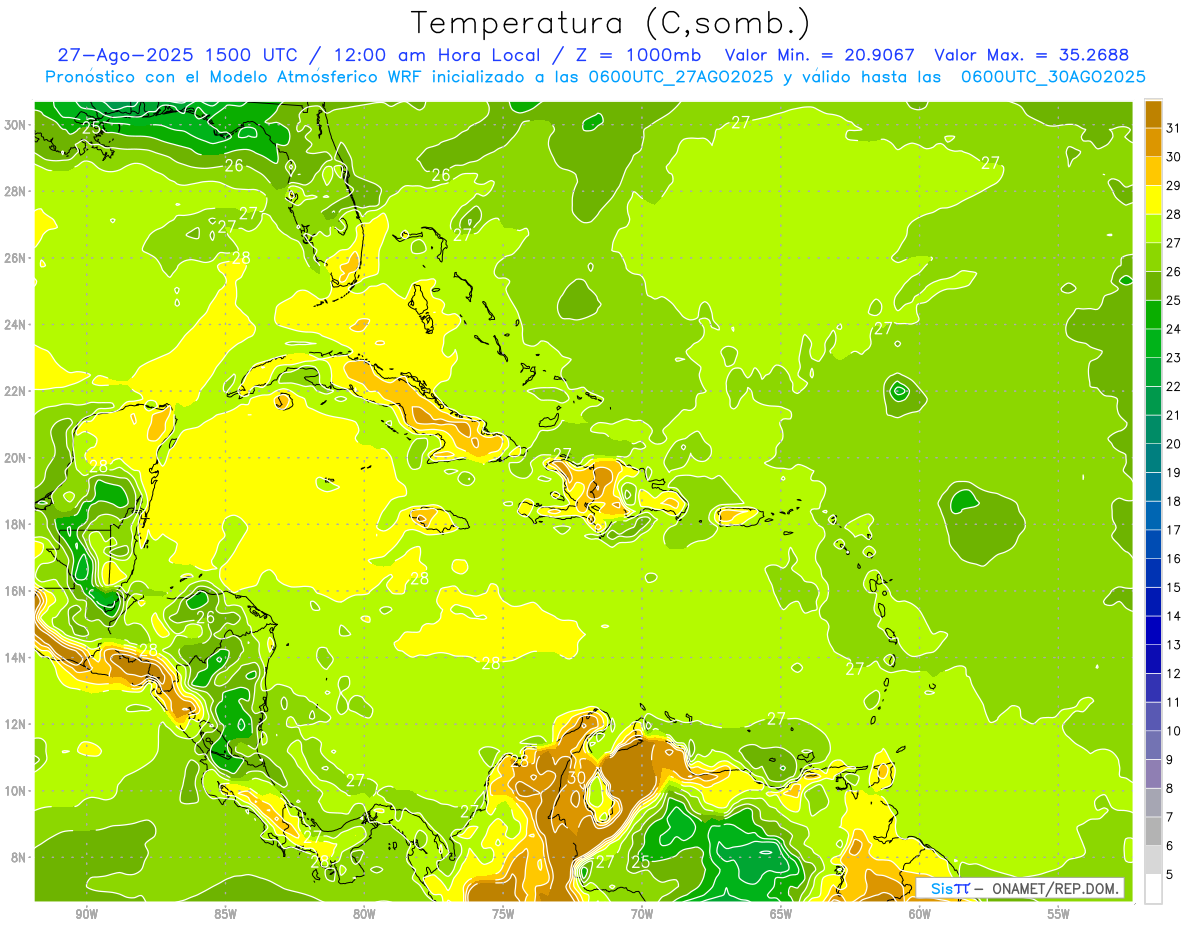Screen dimensions: 1200x927
Task: Click the color scale value 31
Action: tap(1173, 128)
